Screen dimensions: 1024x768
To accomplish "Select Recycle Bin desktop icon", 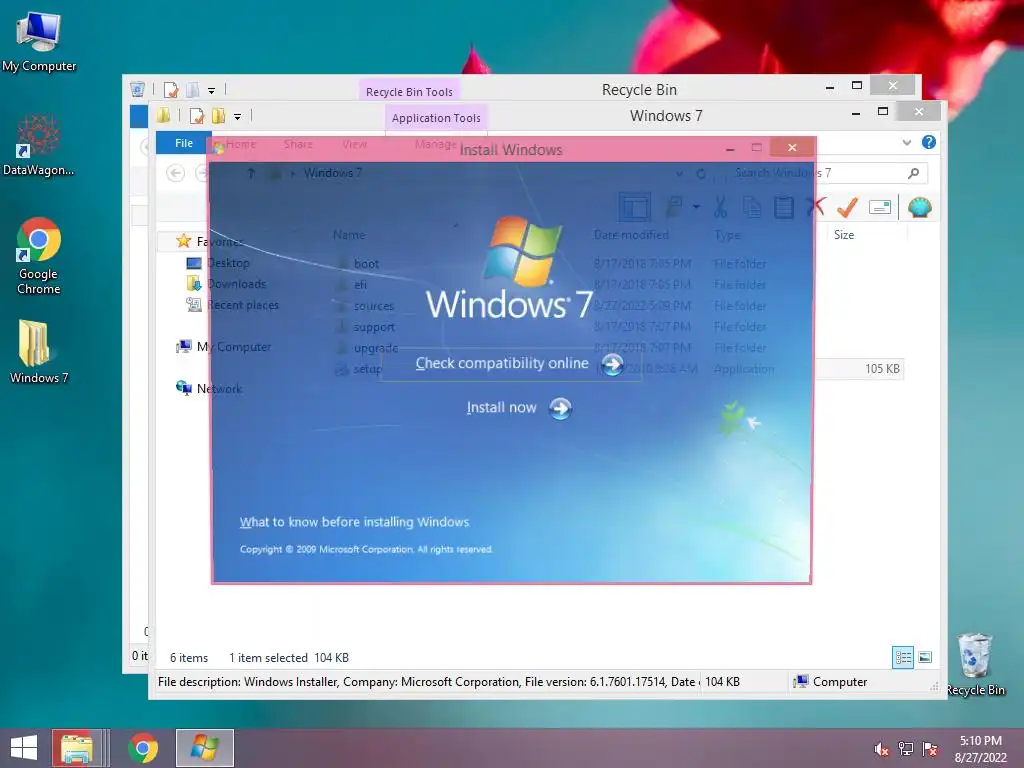I will tap(975, 664).
